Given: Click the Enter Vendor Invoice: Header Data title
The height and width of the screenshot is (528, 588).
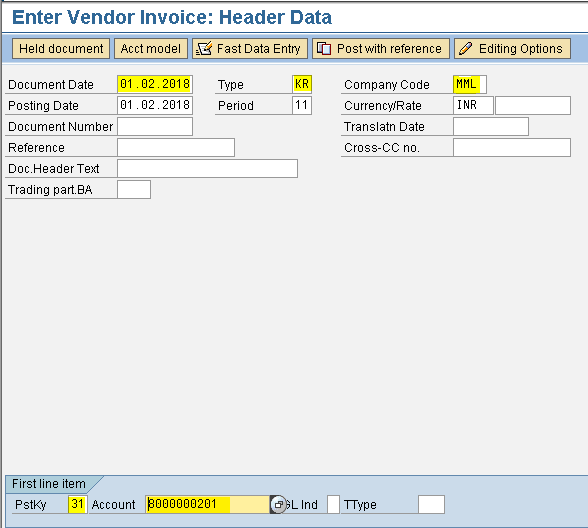Looking at the screenshot, I should click(x=172, y=17).
